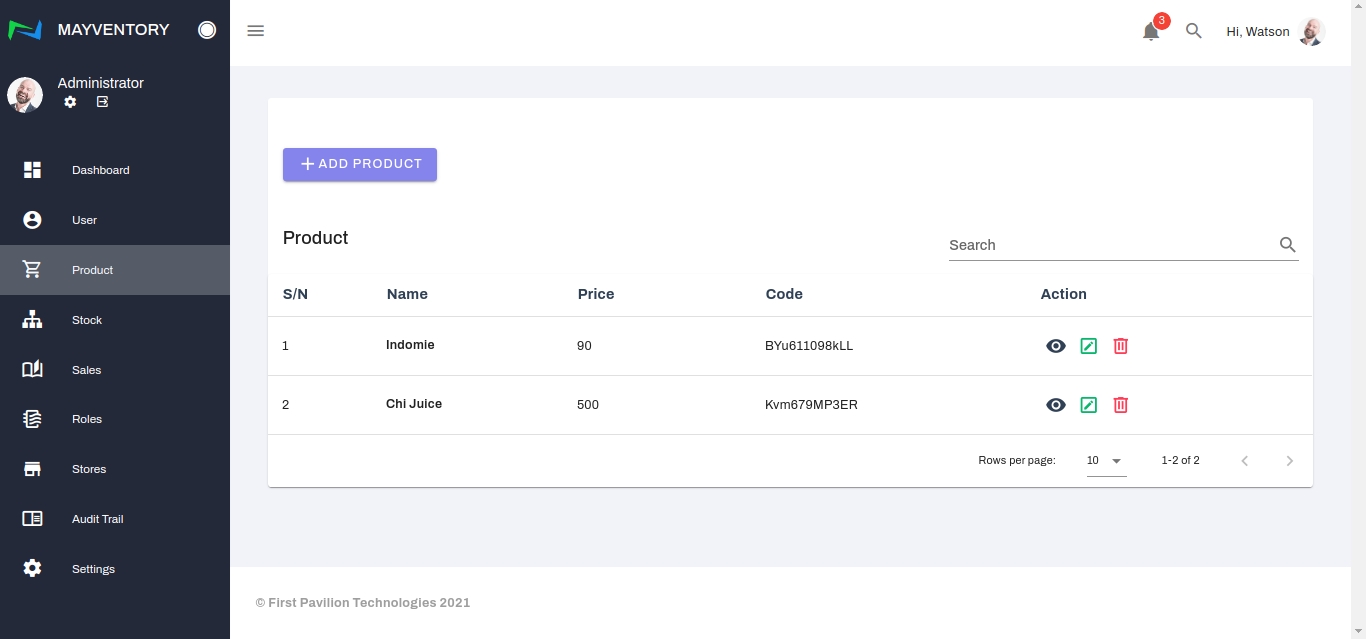
Task: Navigate to Audit Trail in sidebar
Action: pyautogui.click(x=97, y=519)
